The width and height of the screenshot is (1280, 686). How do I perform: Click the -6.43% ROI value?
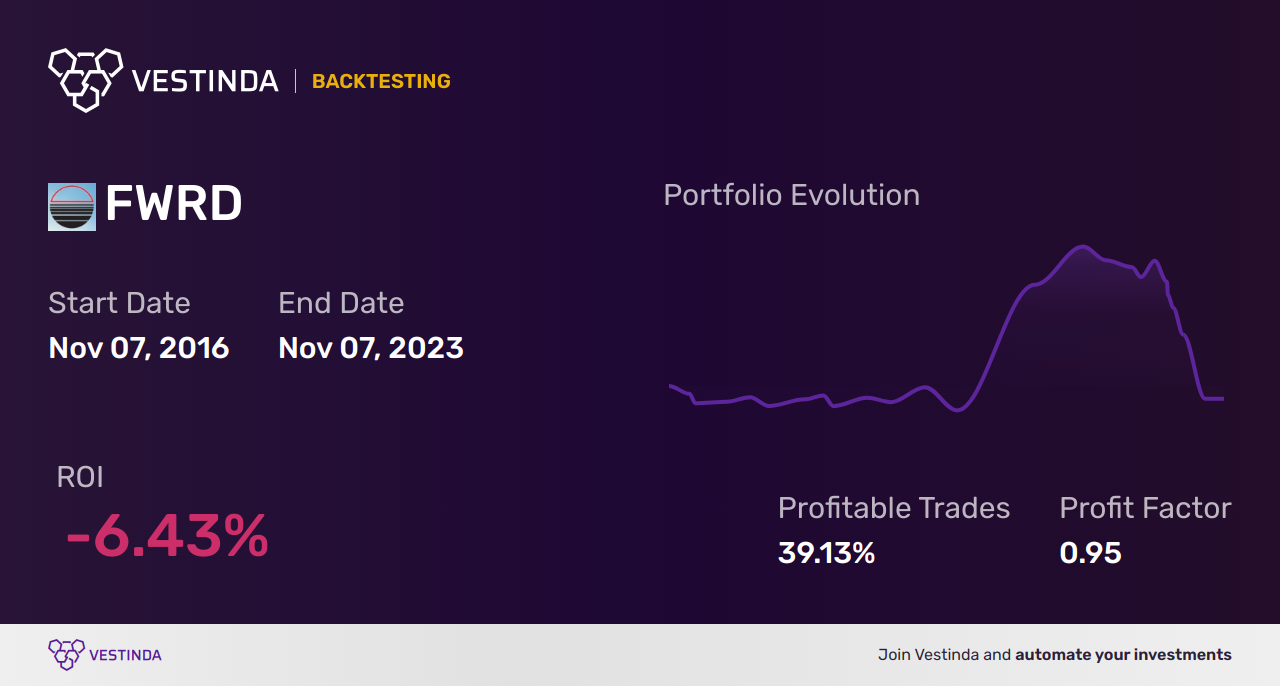click(167, 536)
